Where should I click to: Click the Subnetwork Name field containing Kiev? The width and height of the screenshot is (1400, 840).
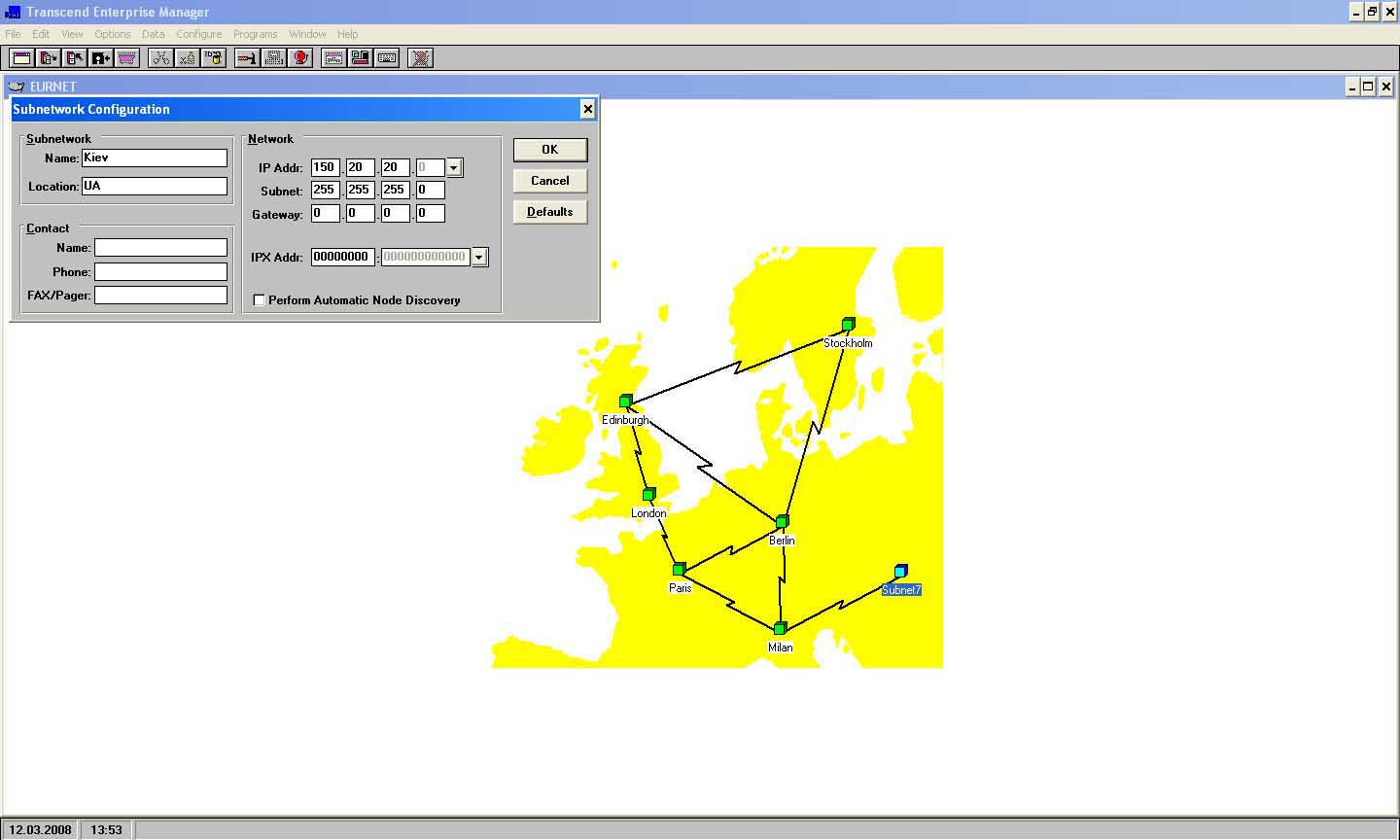tap(155, 157)
